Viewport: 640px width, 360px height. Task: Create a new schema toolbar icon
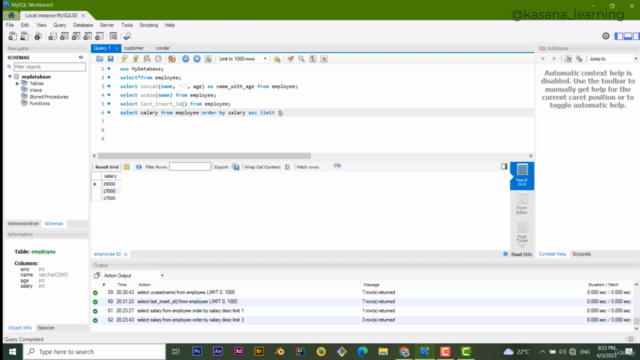tap(52, 36)
